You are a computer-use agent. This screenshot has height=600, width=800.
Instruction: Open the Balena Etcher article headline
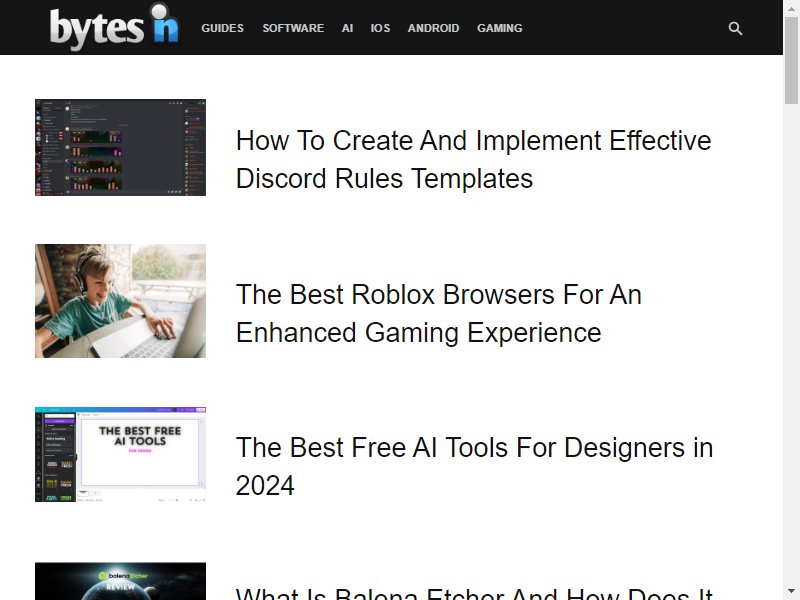pos(474,593)
